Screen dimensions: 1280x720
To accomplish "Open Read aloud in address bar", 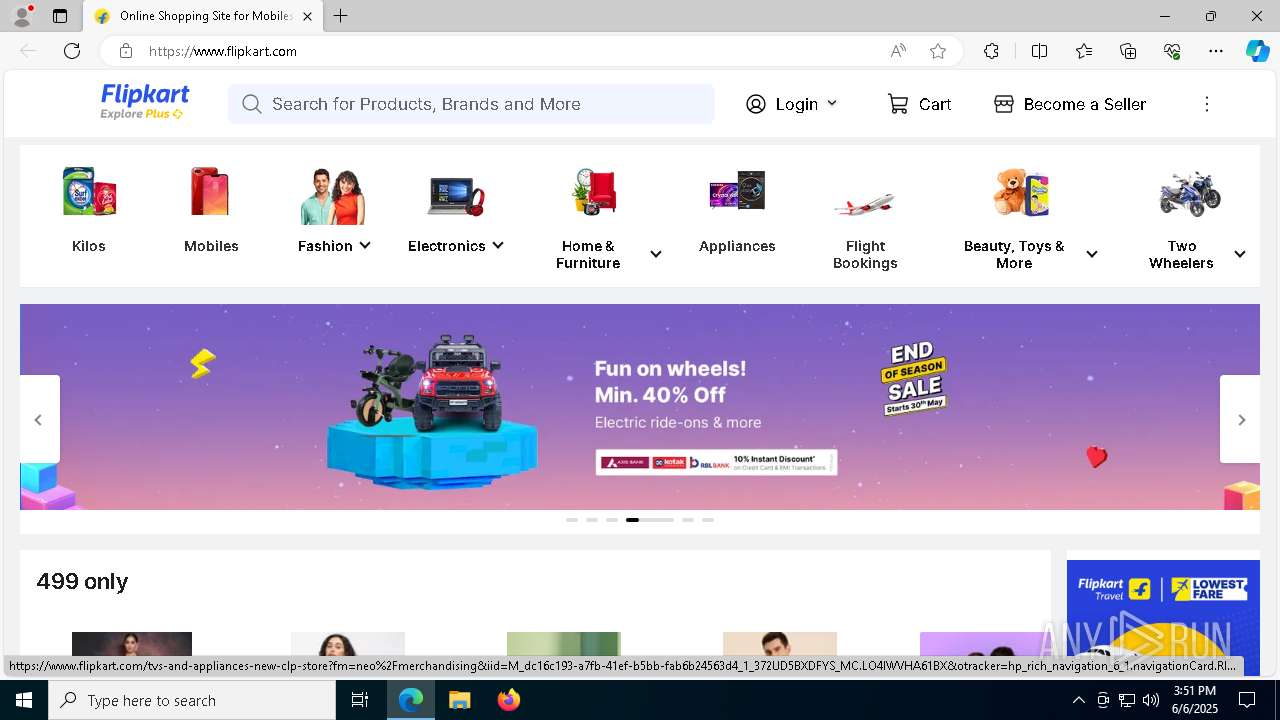I will click(x=898, y=51).
